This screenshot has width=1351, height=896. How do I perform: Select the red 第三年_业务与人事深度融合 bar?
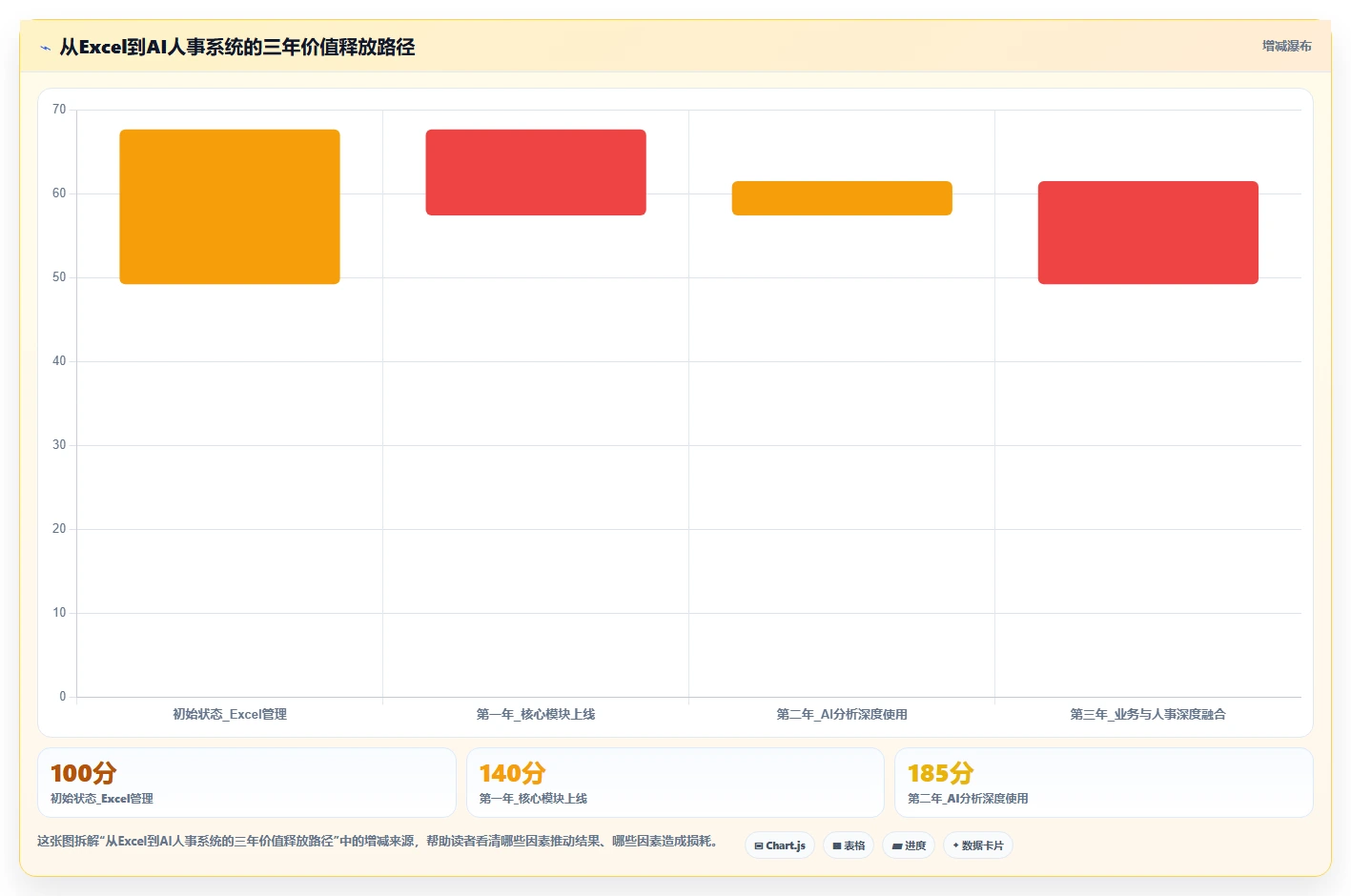(1148, 233)
